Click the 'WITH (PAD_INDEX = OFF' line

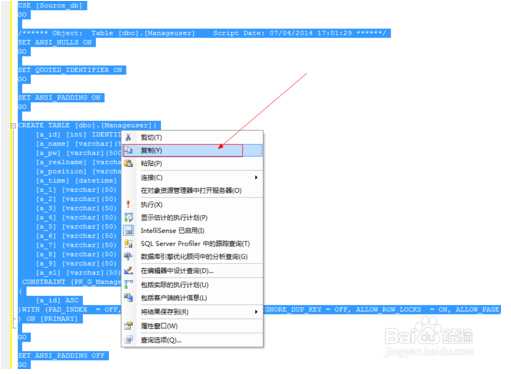(70, 310)
